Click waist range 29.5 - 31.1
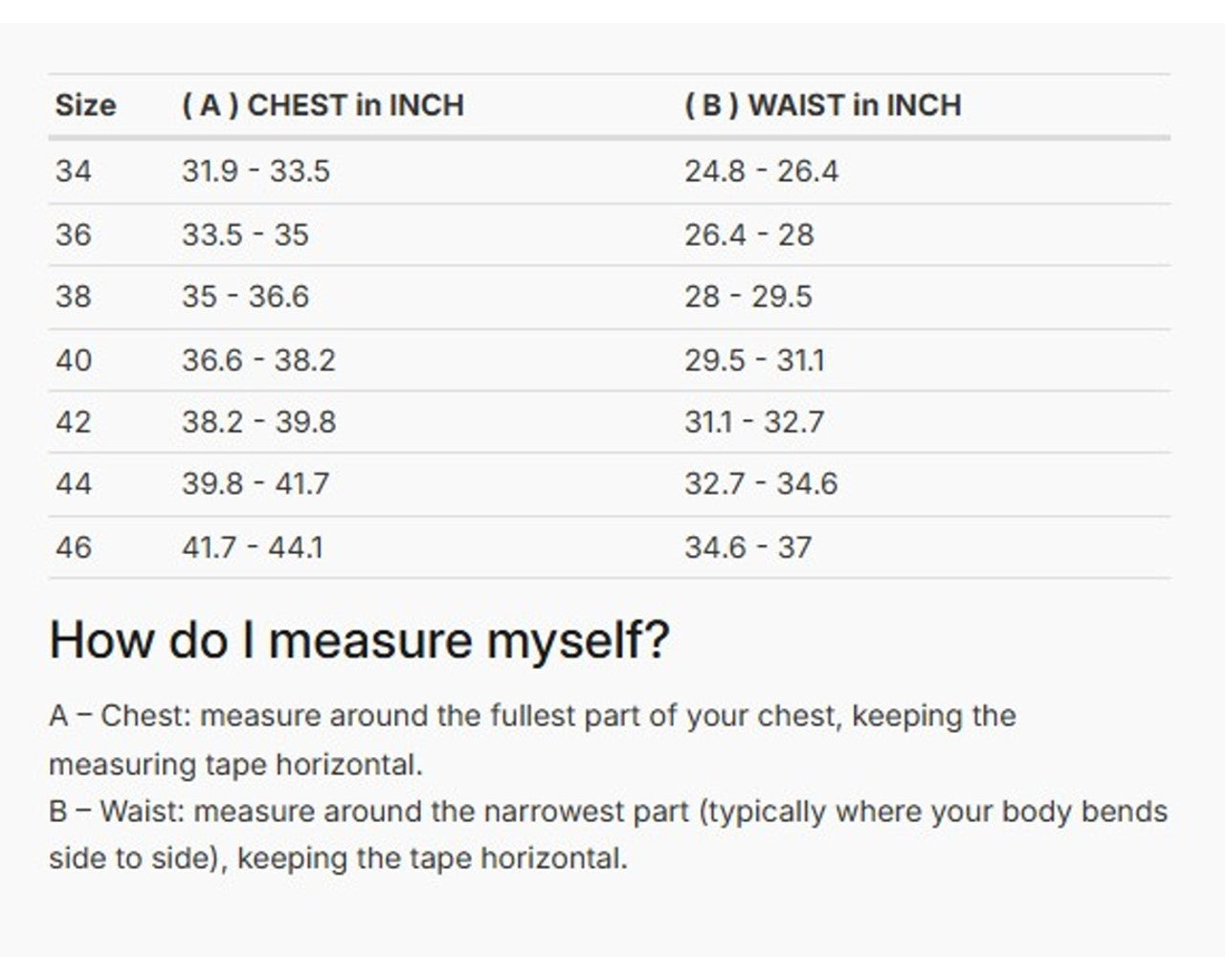The height and width of the screenshot is (980, 1225). click(754, 361)
